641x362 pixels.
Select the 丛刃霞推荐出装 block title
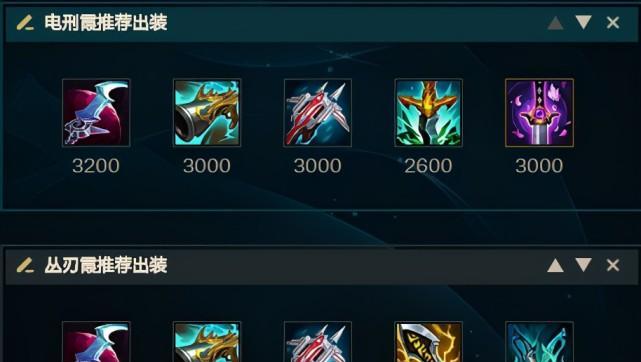tap(106, 265)
